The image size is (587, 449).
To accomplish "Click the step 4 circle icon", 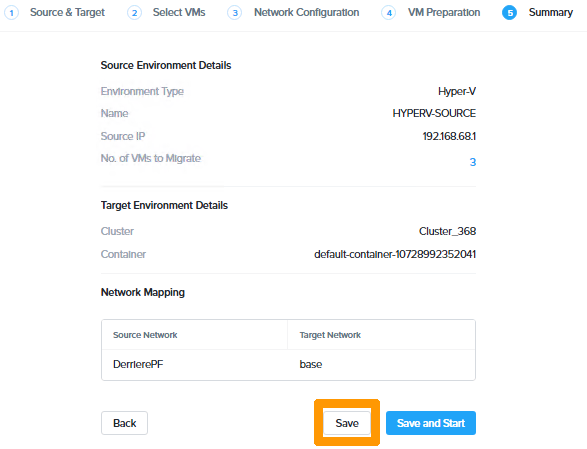I will click(x=389, y=13).
